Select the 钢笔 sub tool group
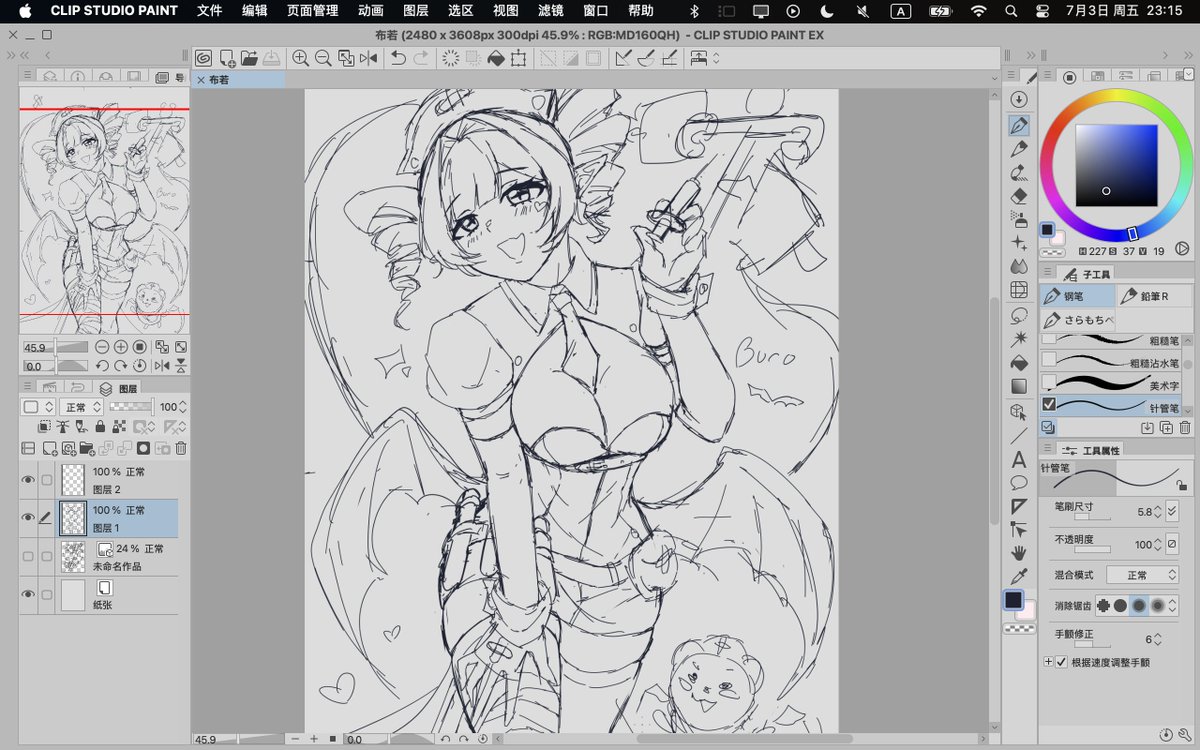Viewport: 1200px width, 750px height. (x=1077, y=296)
